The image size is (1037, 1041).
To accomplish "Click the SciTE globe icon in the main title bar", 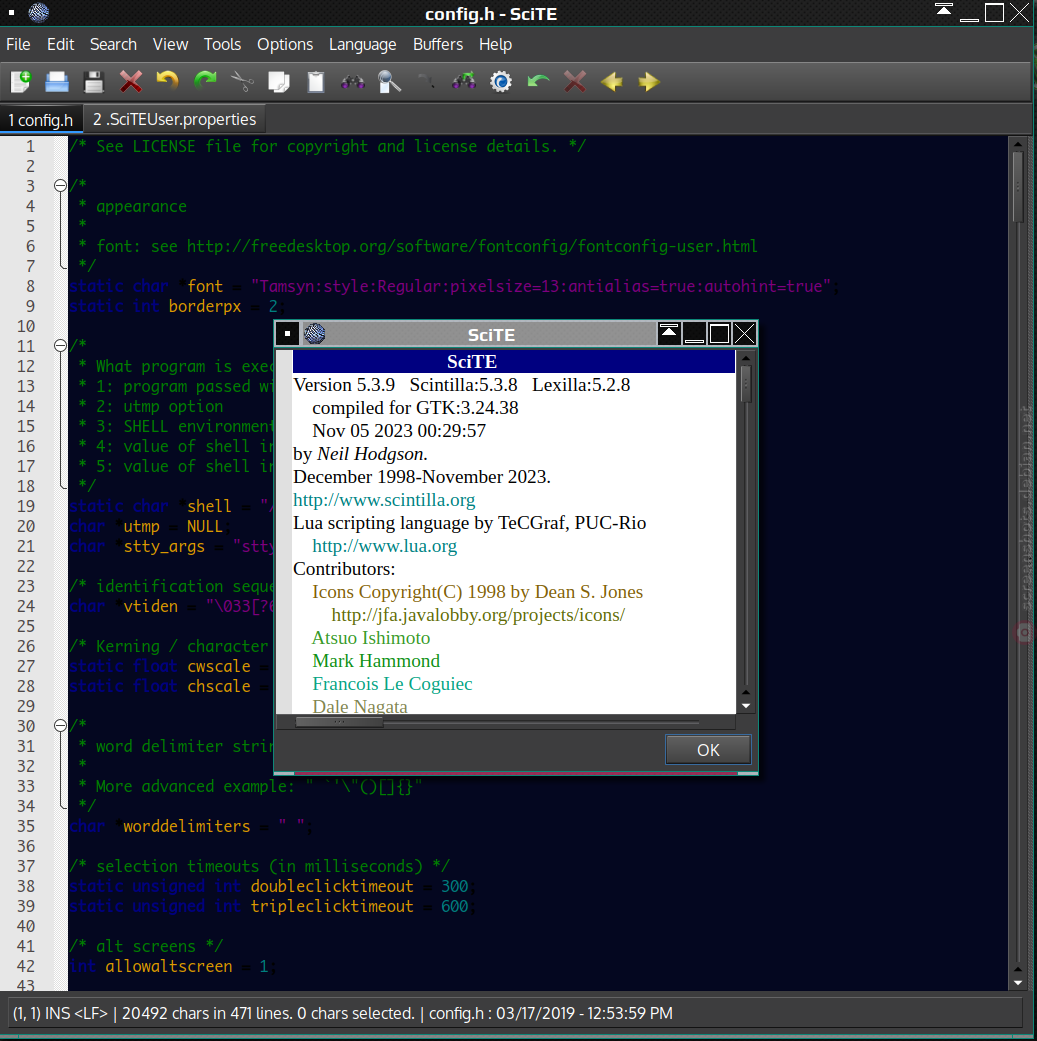I will pyautogui.click(x=39, y=13).
